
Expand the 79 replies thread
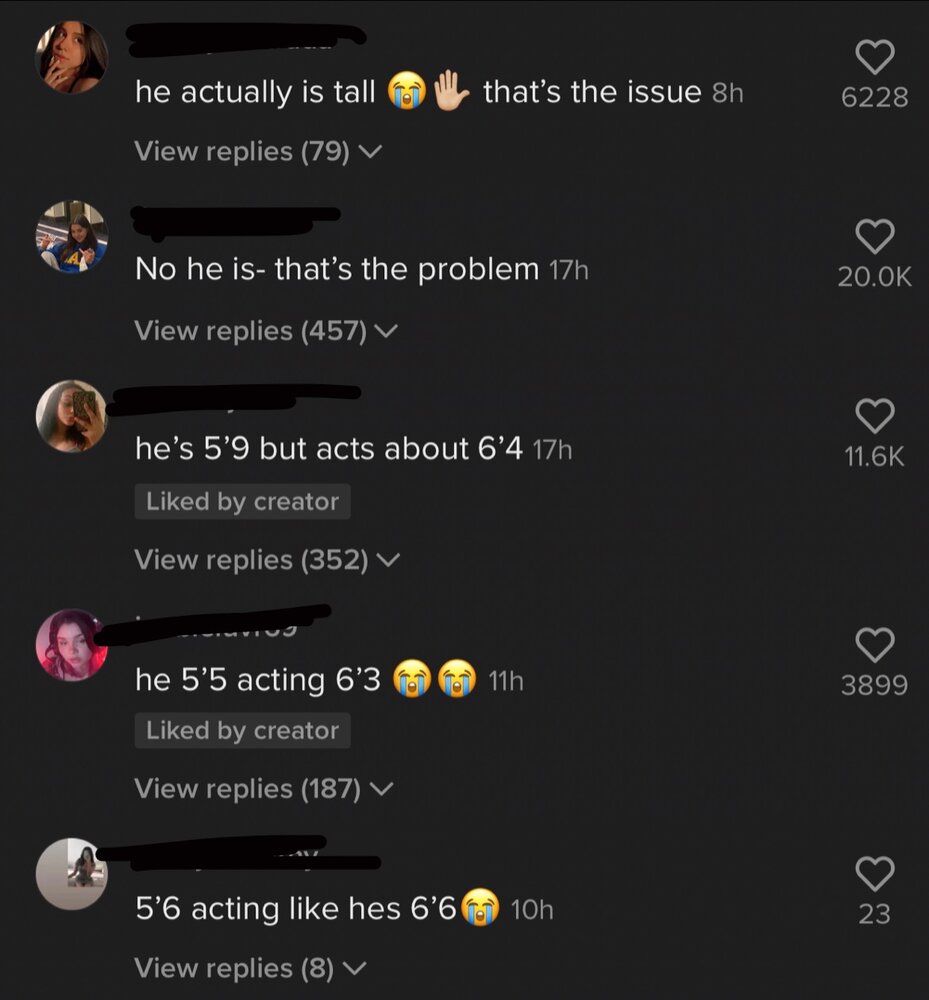[x=258, y=152]
